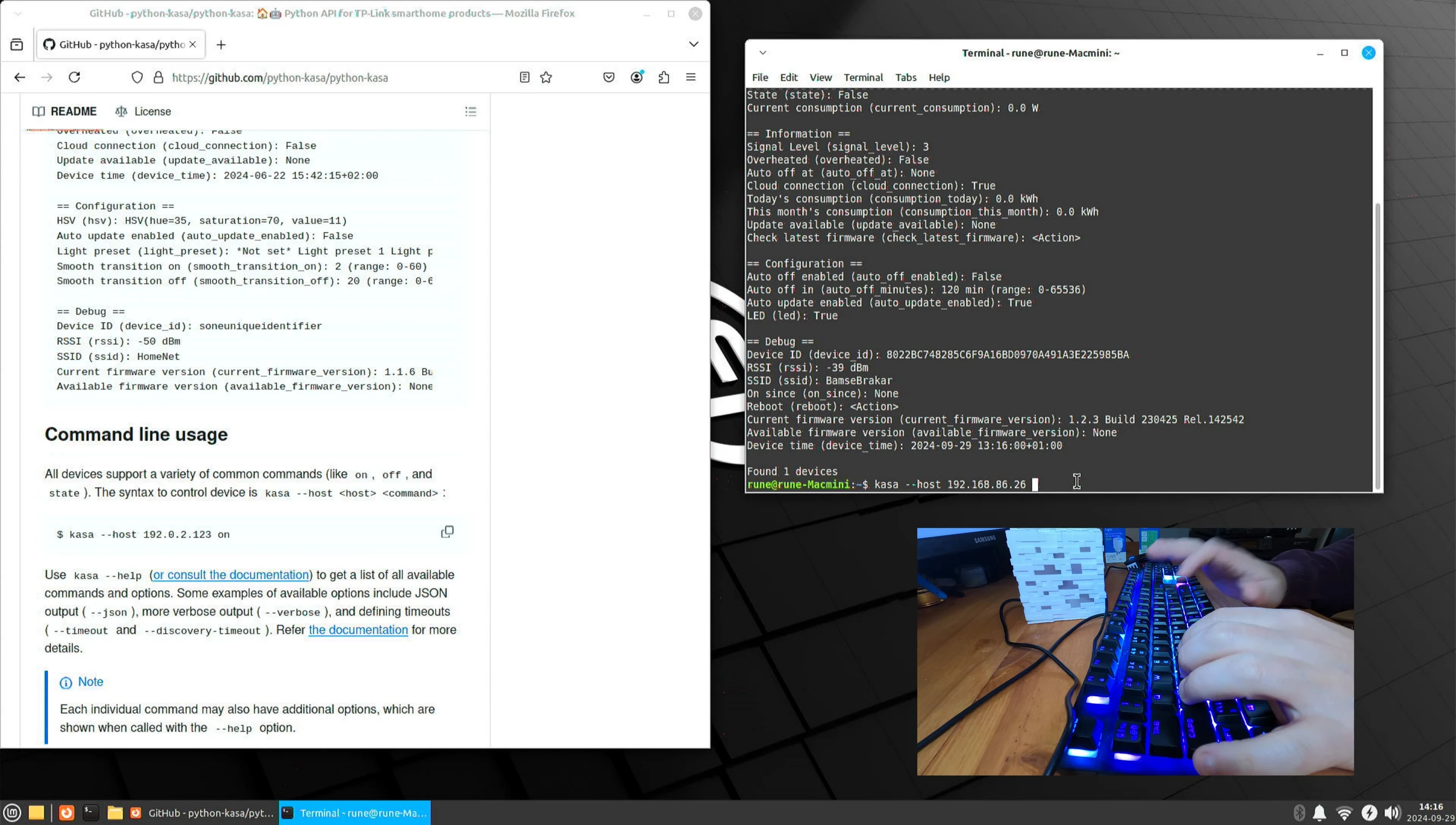This screenshot has width=1456, height=825.
Task: Open volume control tray icon
Action: (1392, 812)
